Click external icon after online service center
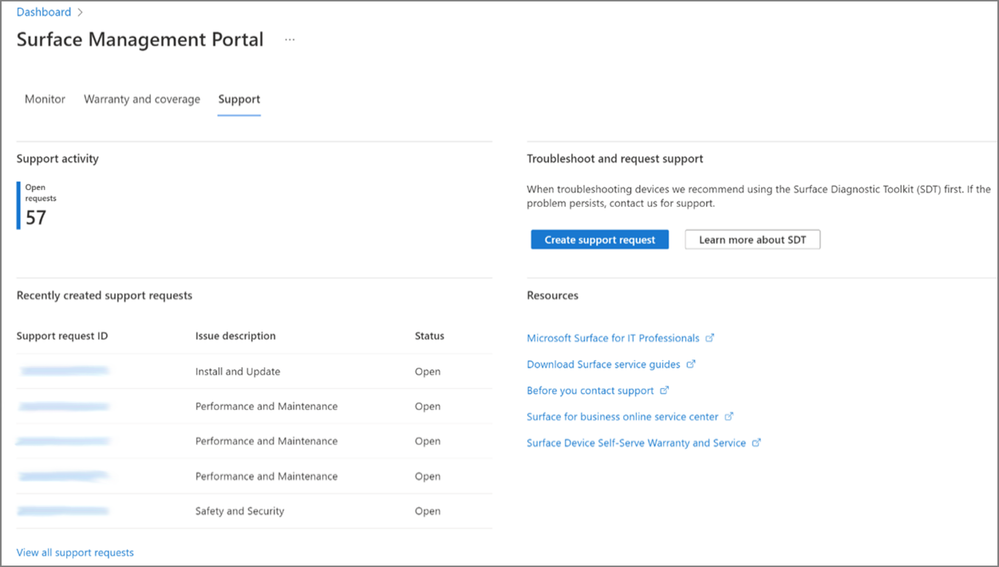The image size is (999, 567). [x=729, y=416]
